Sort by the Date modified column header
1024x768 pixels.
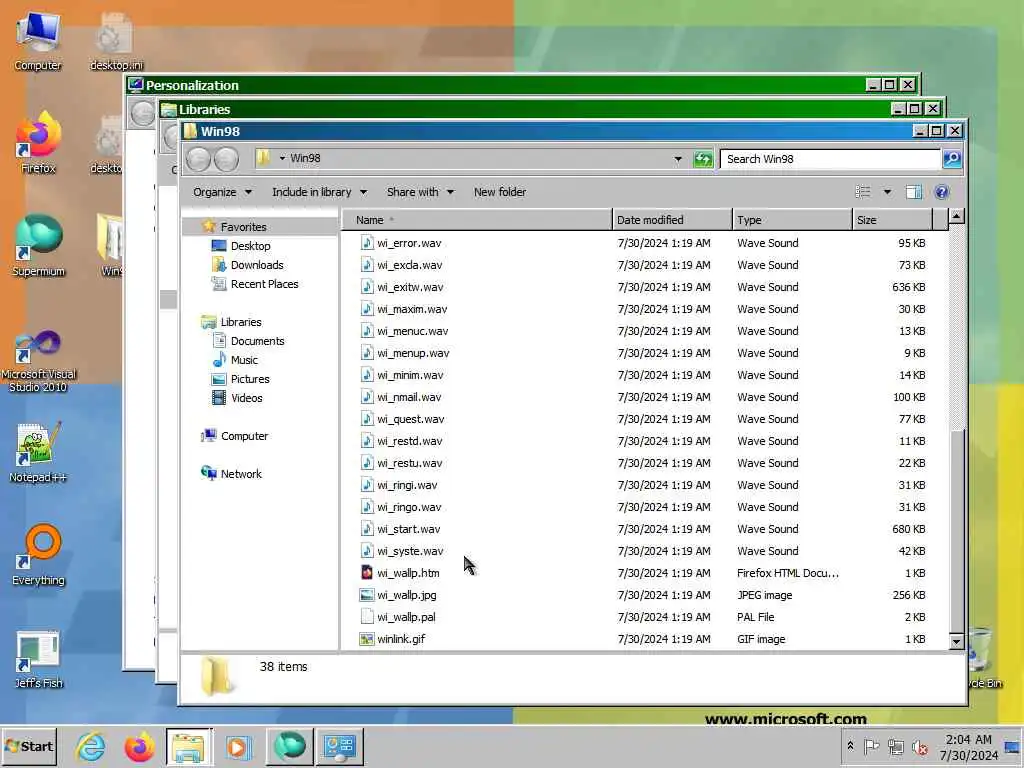click(672, 220)
